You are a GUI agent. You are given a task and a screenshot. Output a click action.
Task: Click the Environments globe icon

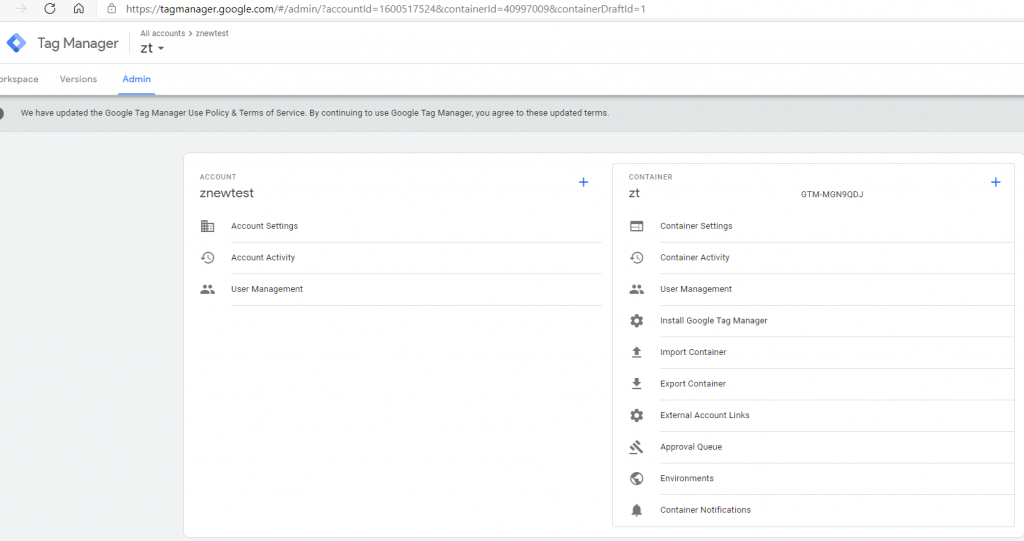[636, 479]
